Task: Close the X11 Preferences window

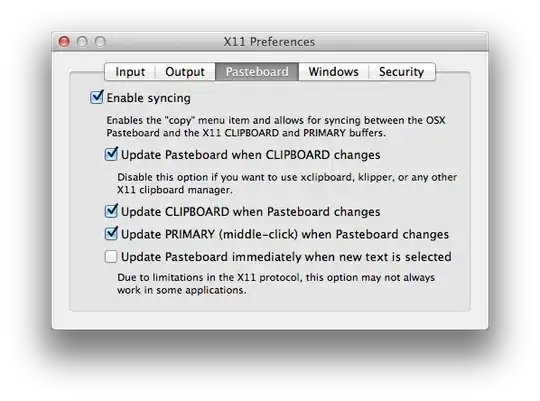Action: (64, 42)
